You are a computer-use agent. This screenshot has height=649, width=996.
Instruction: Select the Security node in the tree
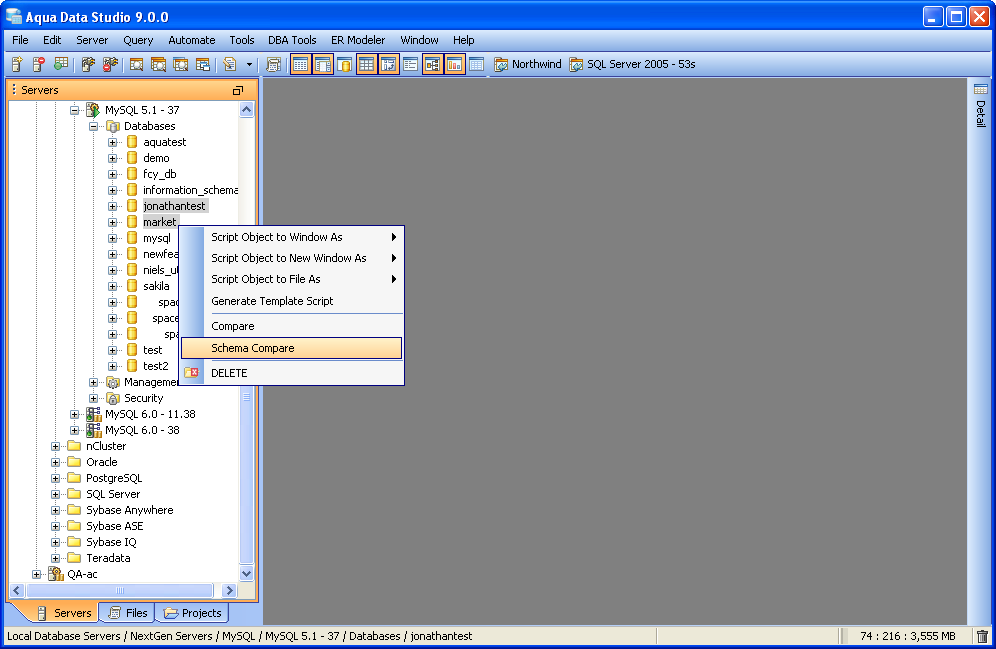pyautogui.click(x=144, y=398)
